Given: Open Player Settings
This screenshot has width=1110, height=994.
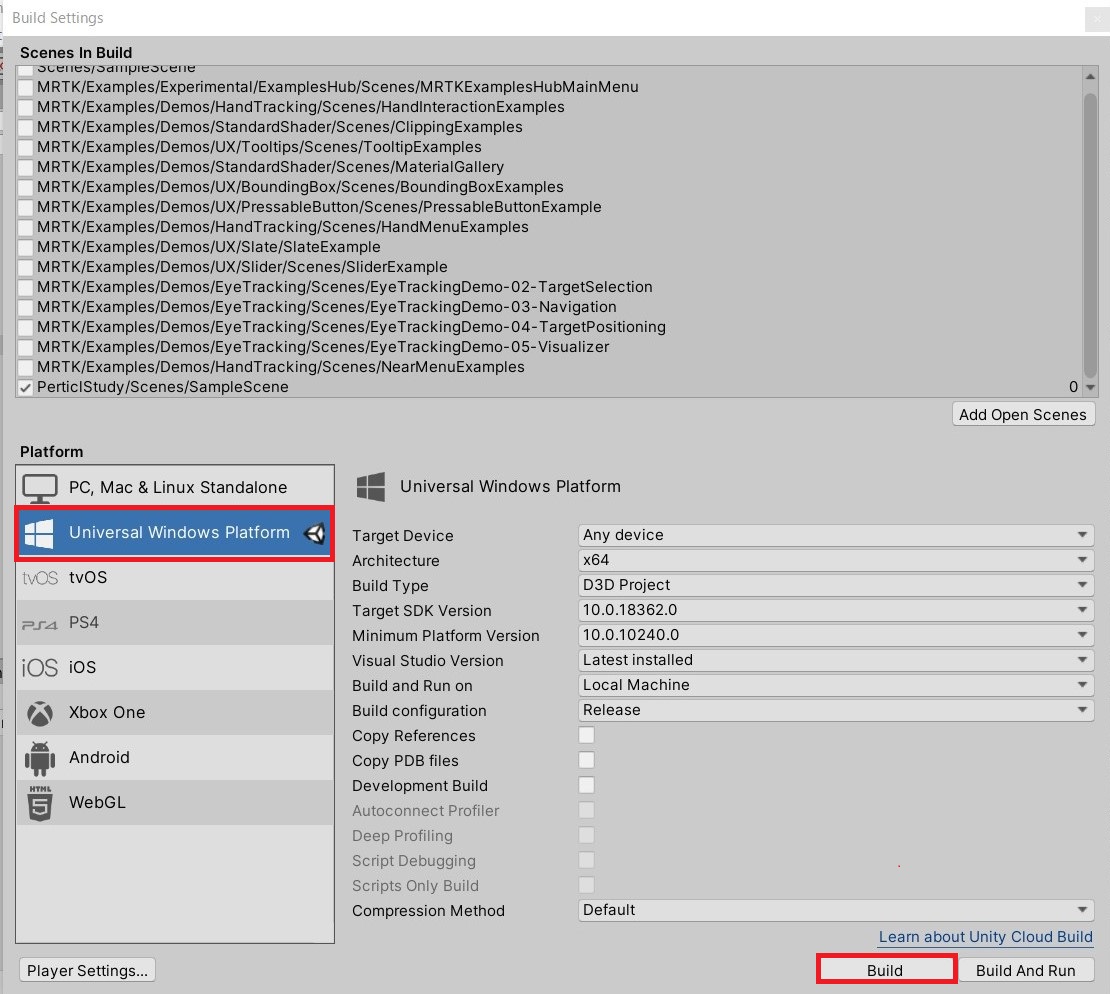Looking at the screenshot, I should [x=87, y=970].
